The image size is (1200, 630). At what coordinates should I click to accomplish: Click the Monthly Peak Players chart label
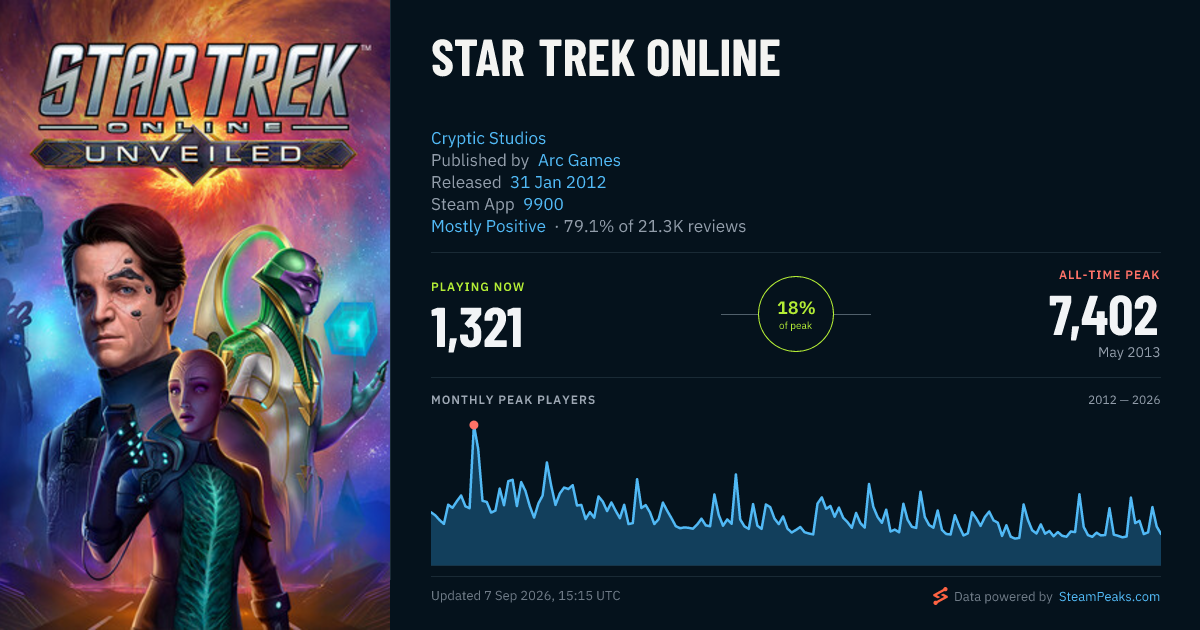tap(513, 400)
